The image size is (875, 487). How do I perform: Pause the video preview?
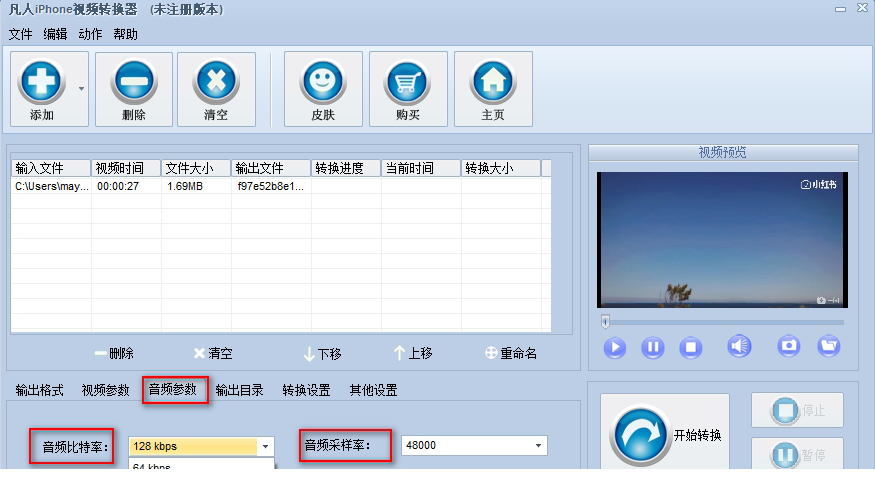point(652,348)
